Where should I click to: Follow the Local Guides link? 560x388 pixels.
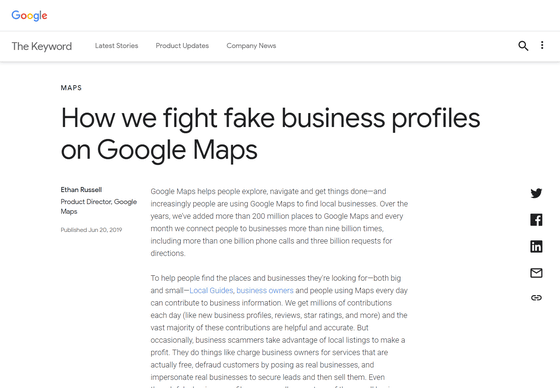click(x=211, y=290)
